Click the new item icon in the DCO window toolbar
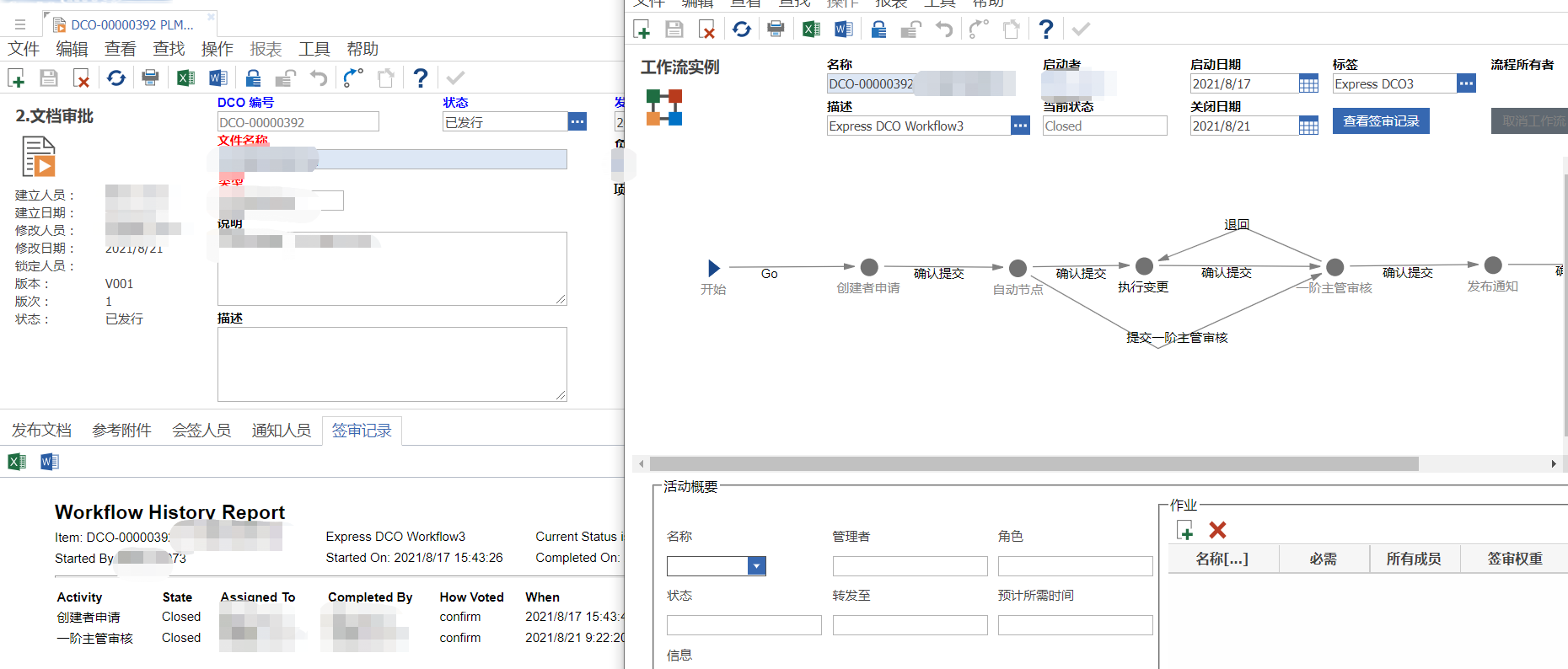Screen dimensions: 1568x669 pos(16,78)
